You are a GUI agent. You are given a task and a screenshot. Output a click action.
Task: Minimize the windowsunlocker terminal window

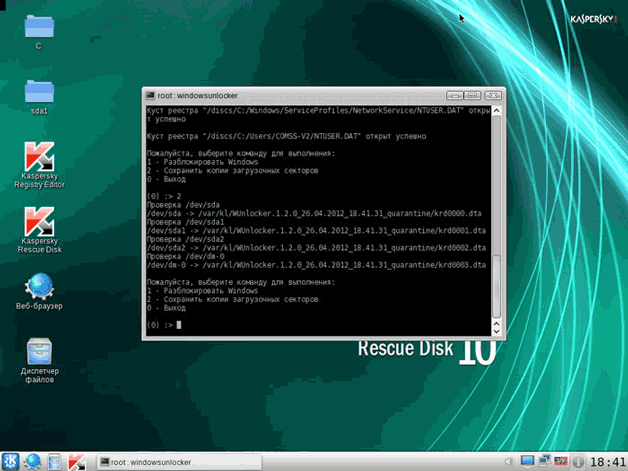pos(455,95)
